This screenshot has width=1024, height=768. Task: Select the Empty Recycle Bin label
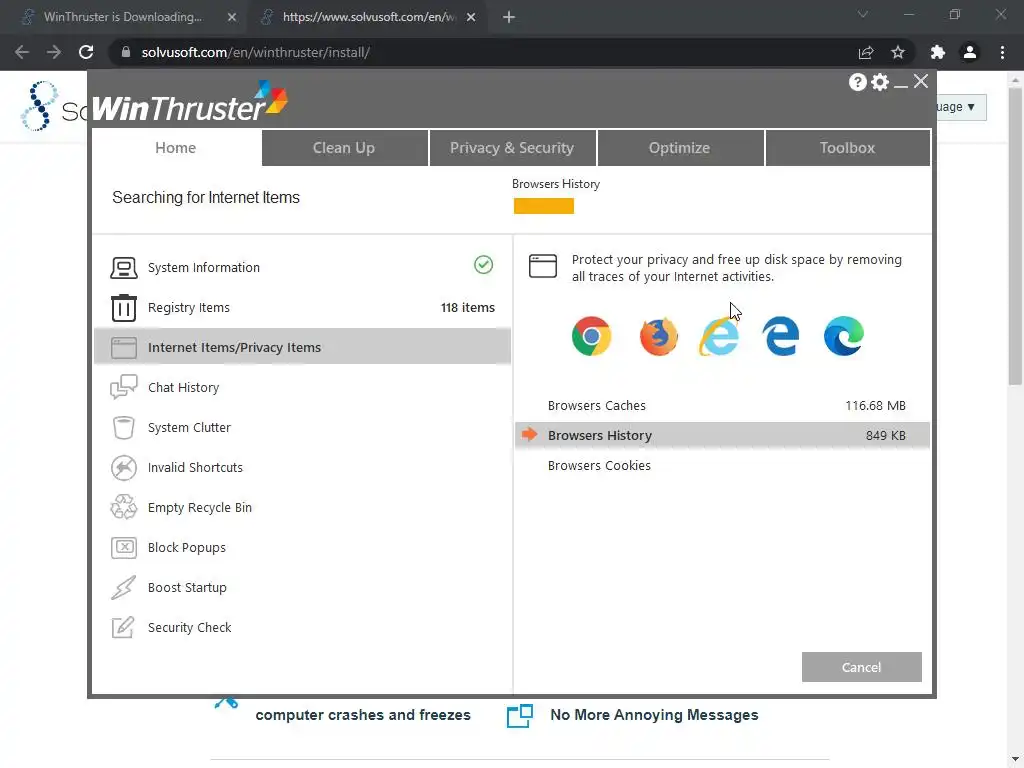(200, 507)
